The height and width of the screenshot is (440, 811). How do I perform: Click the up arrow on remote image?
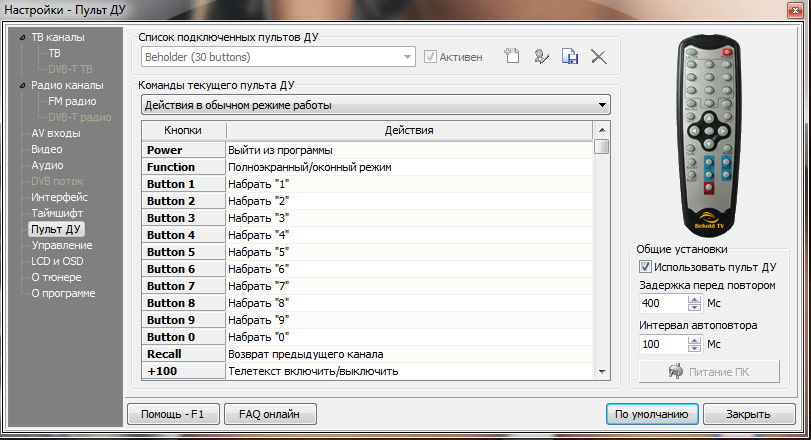click(x=709, y=115)
